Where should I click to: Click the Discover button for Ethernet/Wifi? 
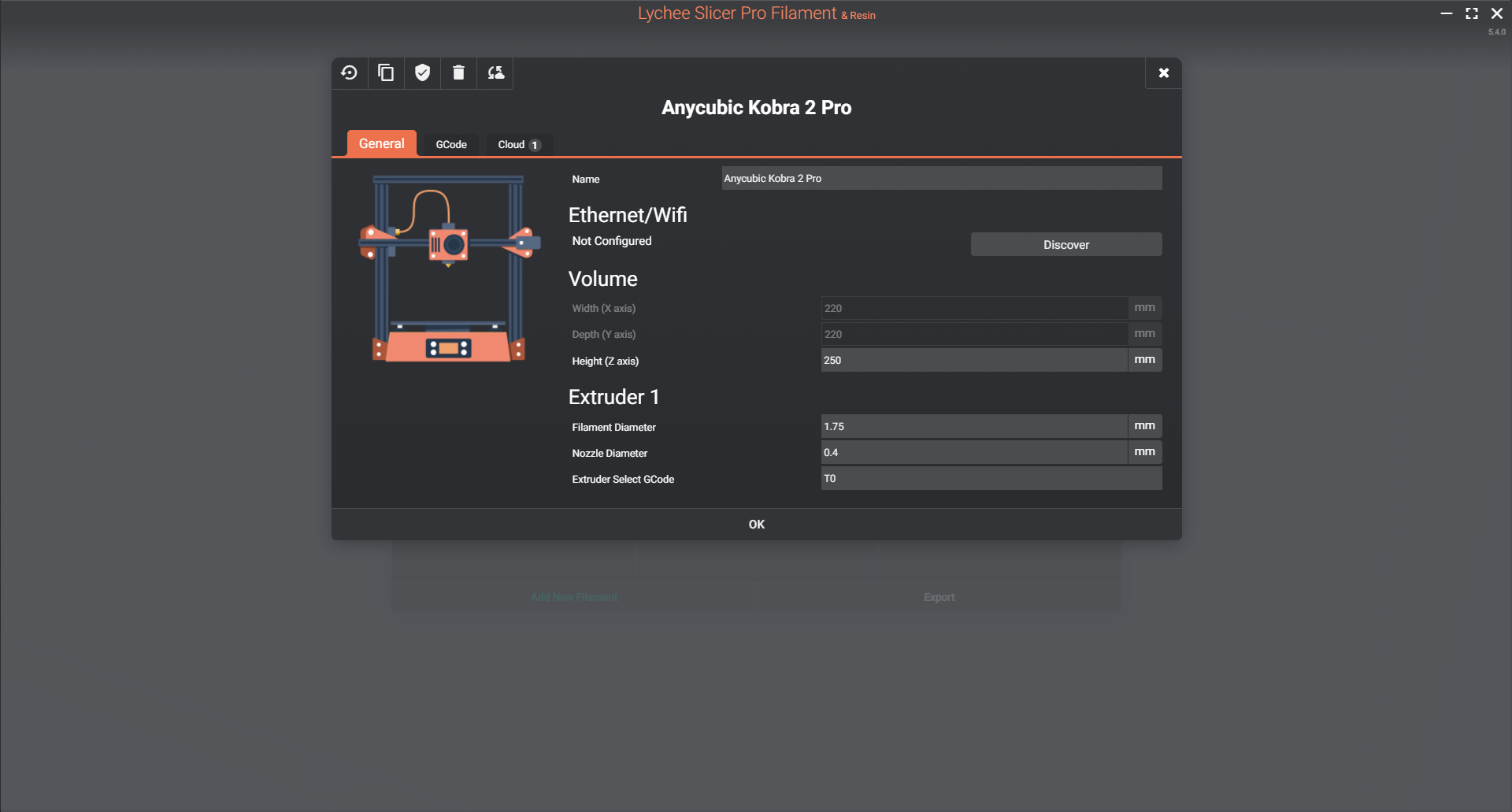pos(1065,244)
